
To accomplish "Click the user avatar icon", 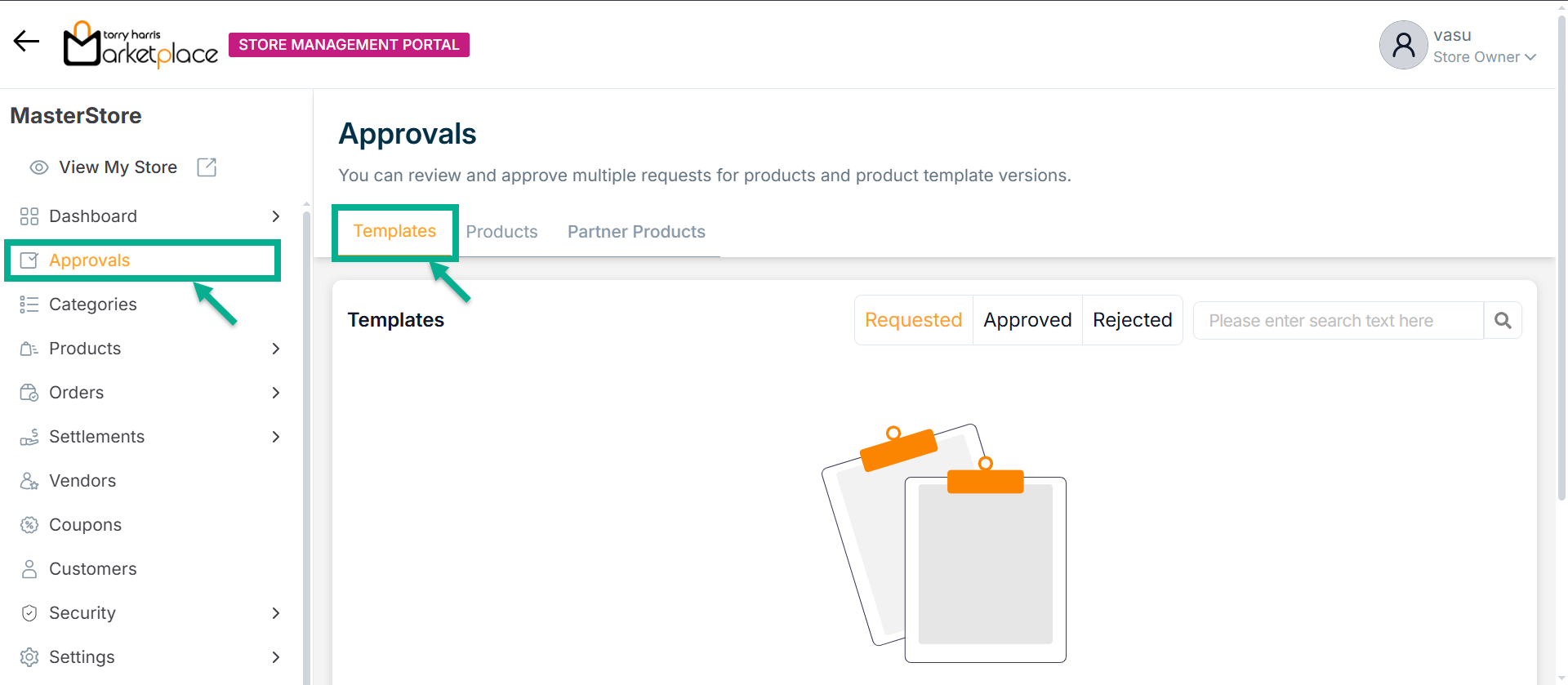I will click(x=1403, y=45).
